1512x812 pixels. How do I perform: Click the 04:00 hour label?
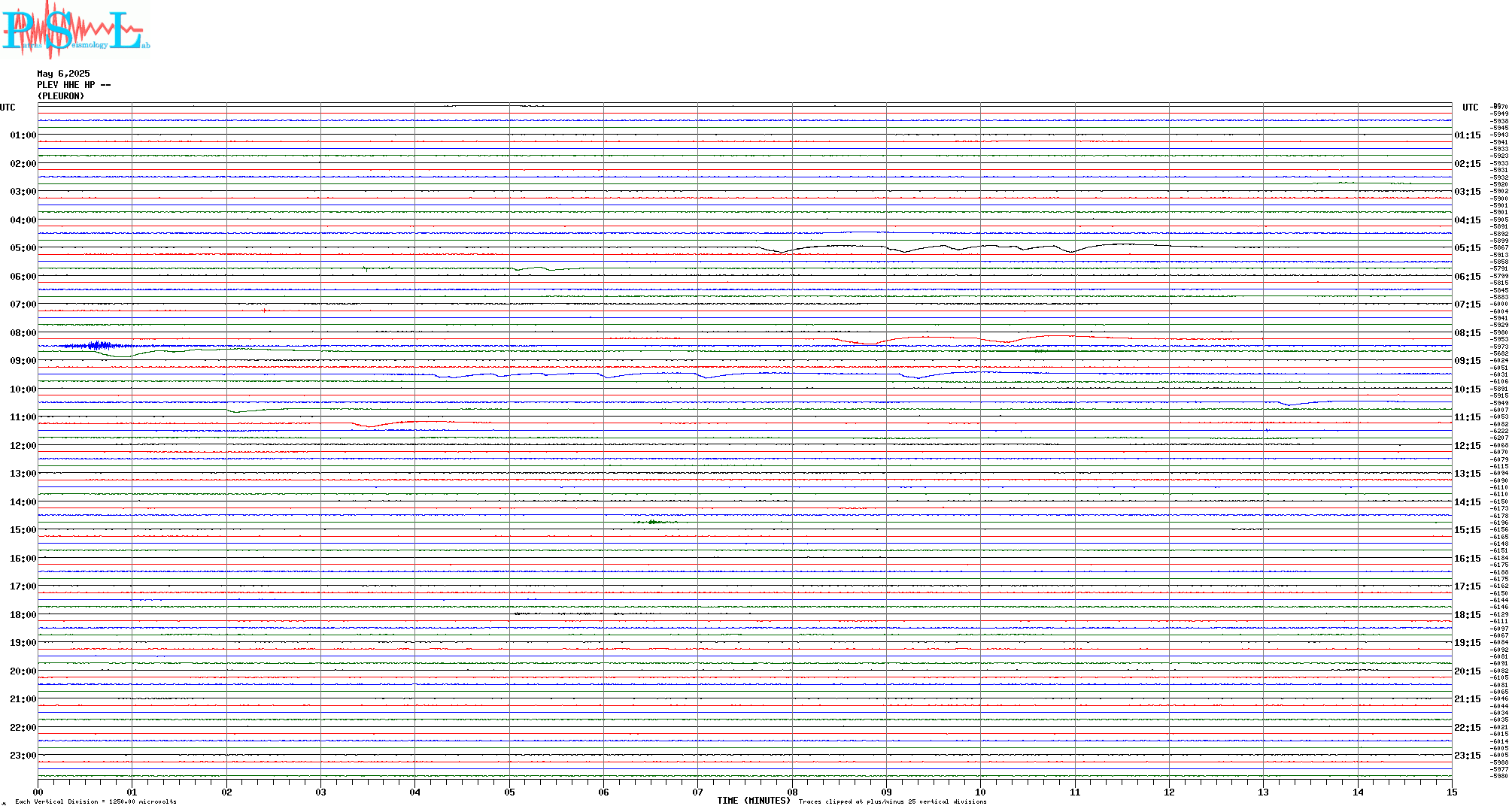(x=23, y=220)
